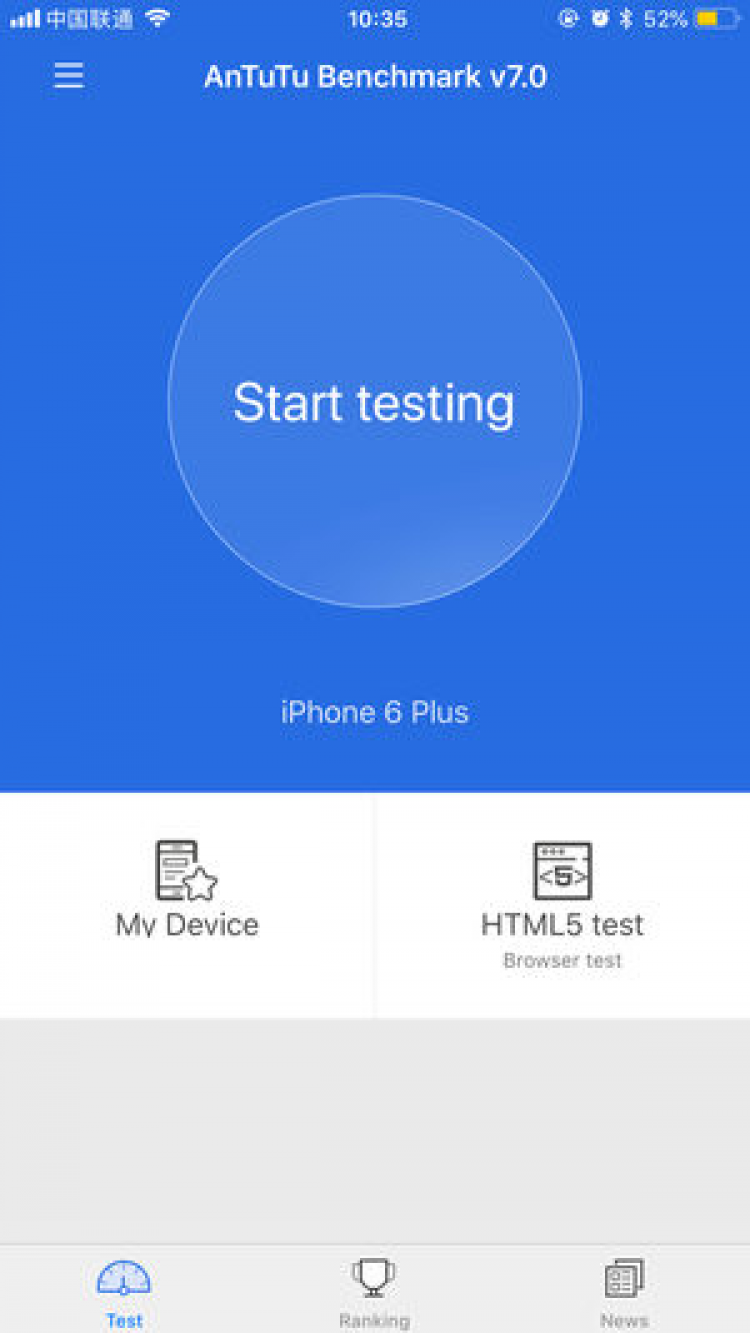Tap the AnTuTu Benchmark v7.0 title
This screenshot has width=750, height=1333.
coord(375,77)
